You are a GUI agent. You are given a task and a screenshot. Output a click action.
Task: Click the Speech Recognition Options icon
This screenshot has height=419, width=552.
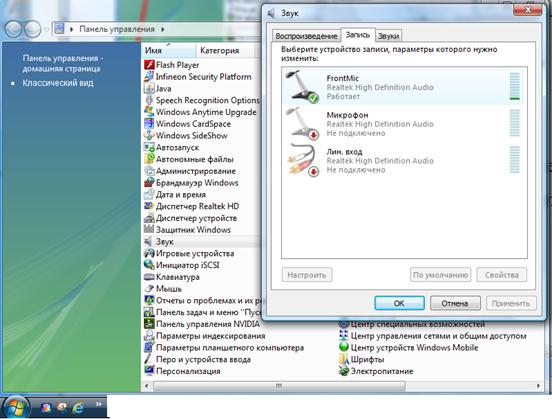149,100
